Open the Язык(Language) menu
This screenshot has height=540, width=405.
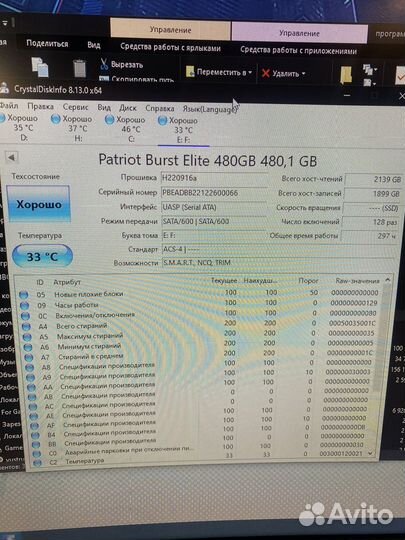210,109
